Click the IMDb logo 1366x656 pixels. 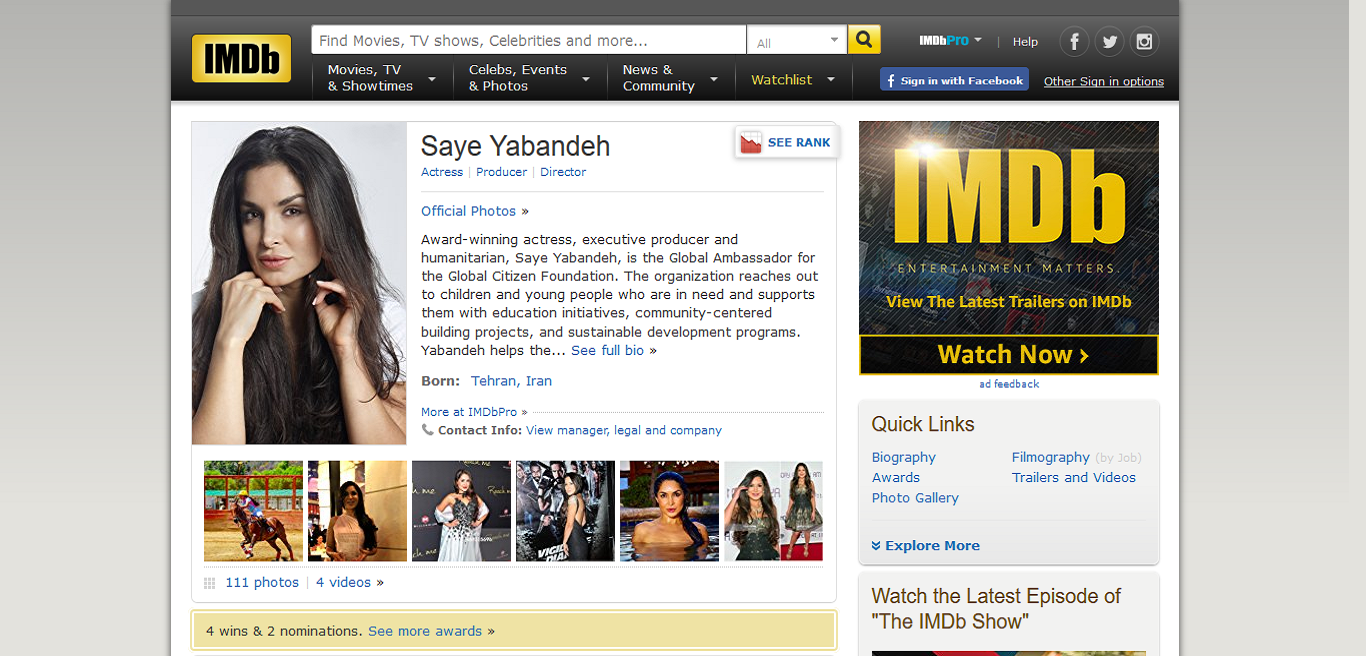pyautogui.click(x=241, y=59)
